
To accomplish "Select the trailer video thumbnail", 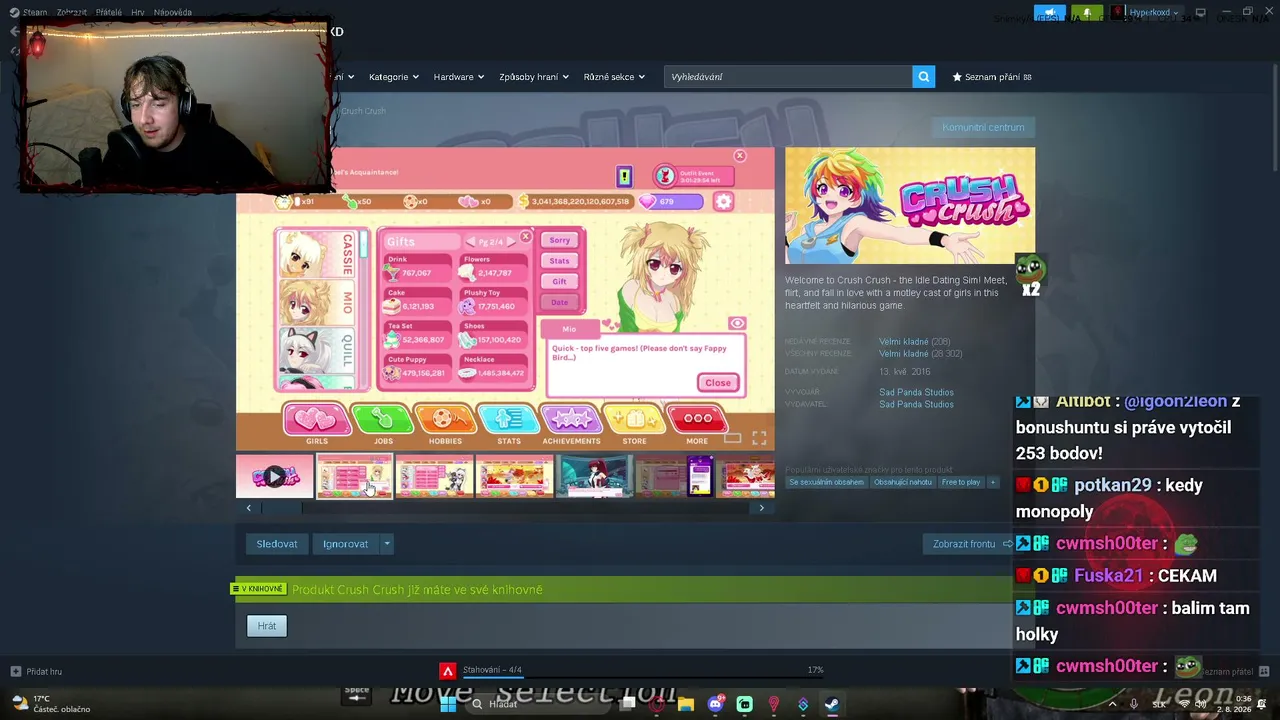I will pos(274,477).
